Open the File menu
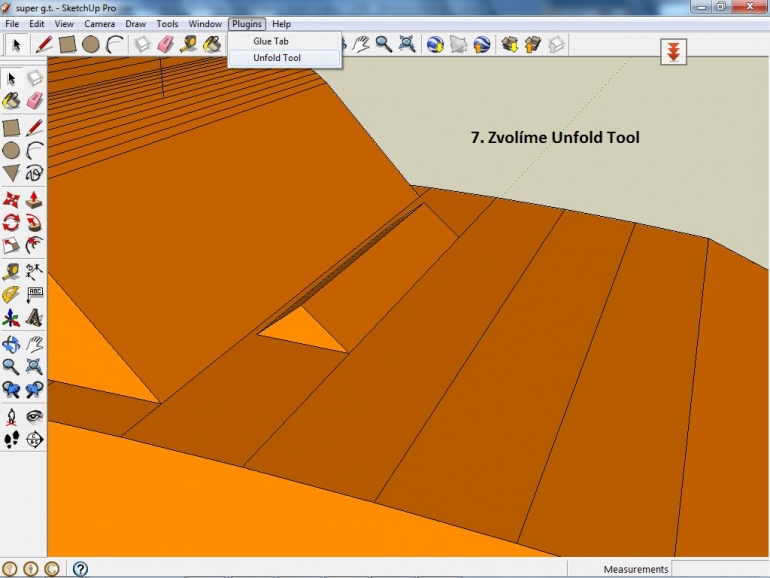770x578 pixels. click(x=12, y=24)
